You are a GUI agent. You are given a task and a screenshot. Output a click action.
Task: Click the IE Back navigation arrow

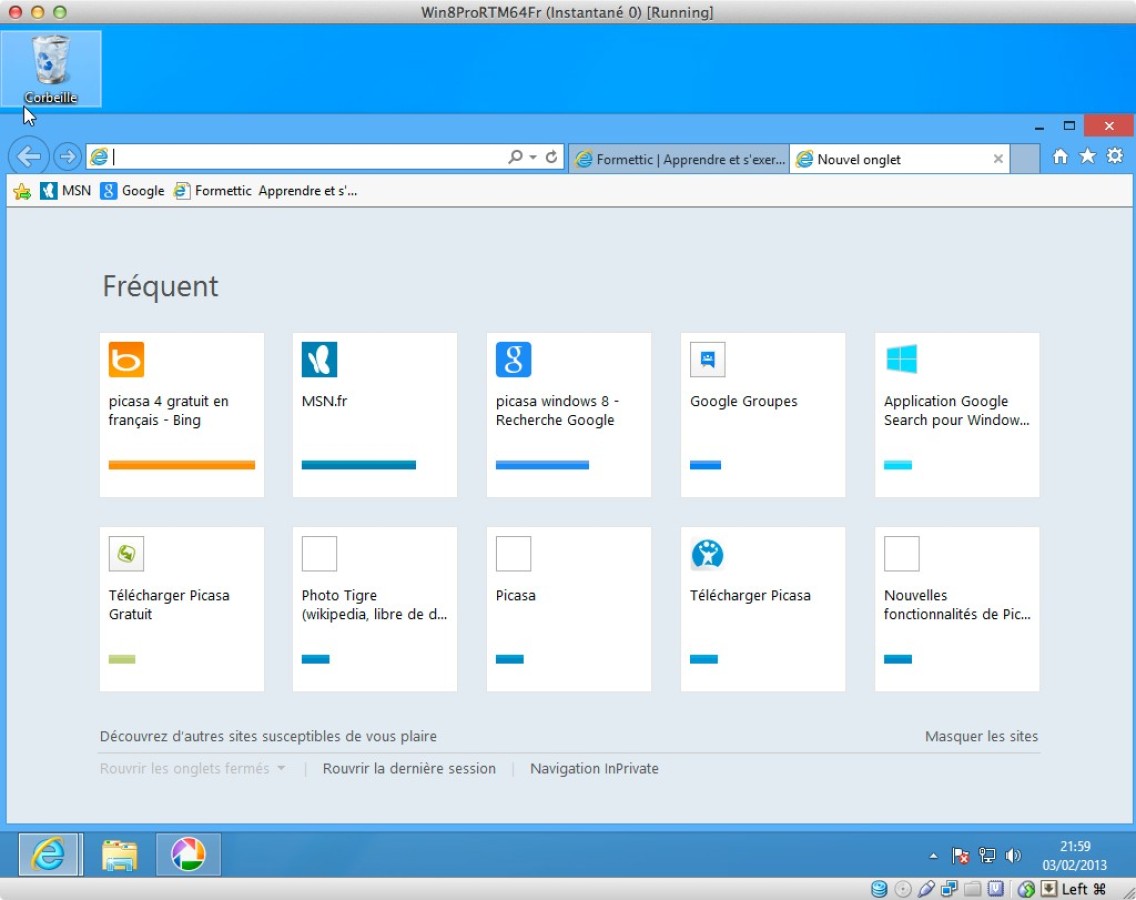pos(29,157)
